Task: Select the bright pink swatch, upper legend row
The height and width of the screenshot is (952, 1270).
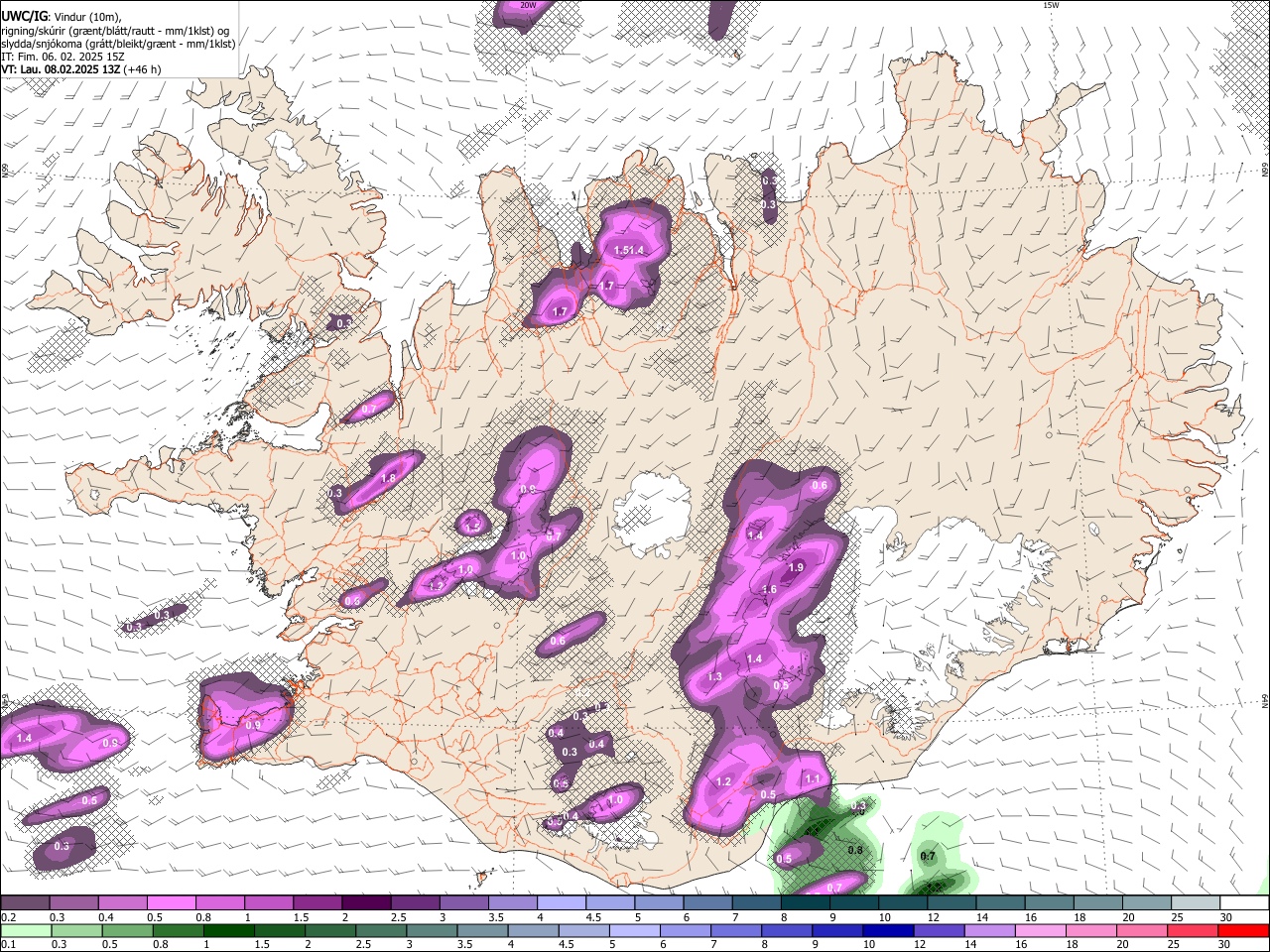Action: tap(171, 903)
